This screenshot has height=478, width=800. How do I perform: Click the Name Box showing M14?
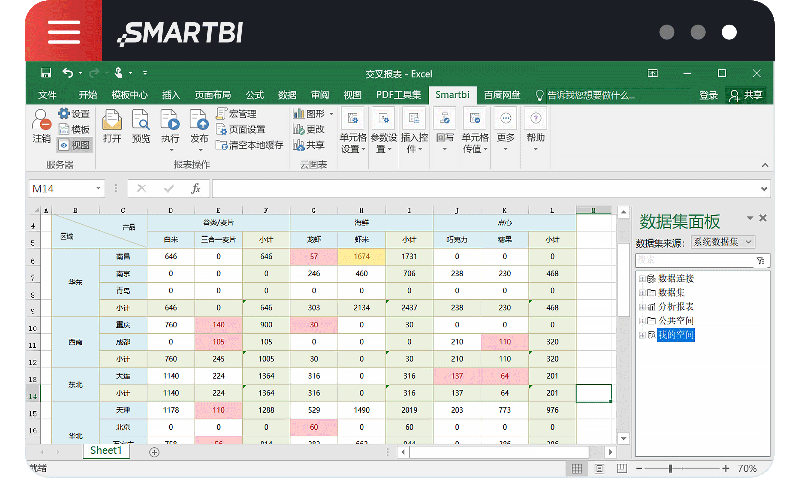pos(66,188)
